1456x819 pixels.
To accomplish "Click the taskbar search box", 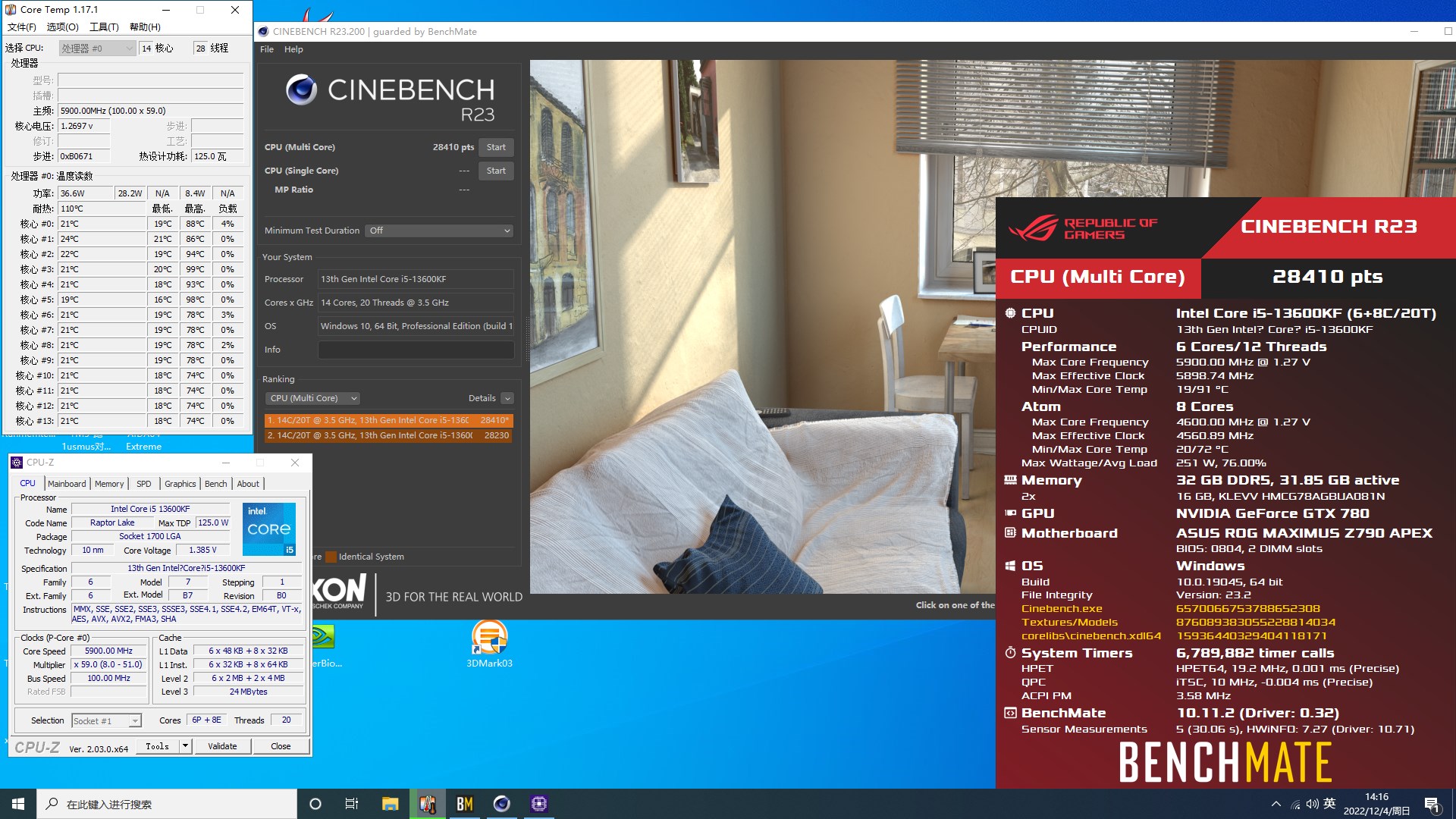I will tap(167, 804).
